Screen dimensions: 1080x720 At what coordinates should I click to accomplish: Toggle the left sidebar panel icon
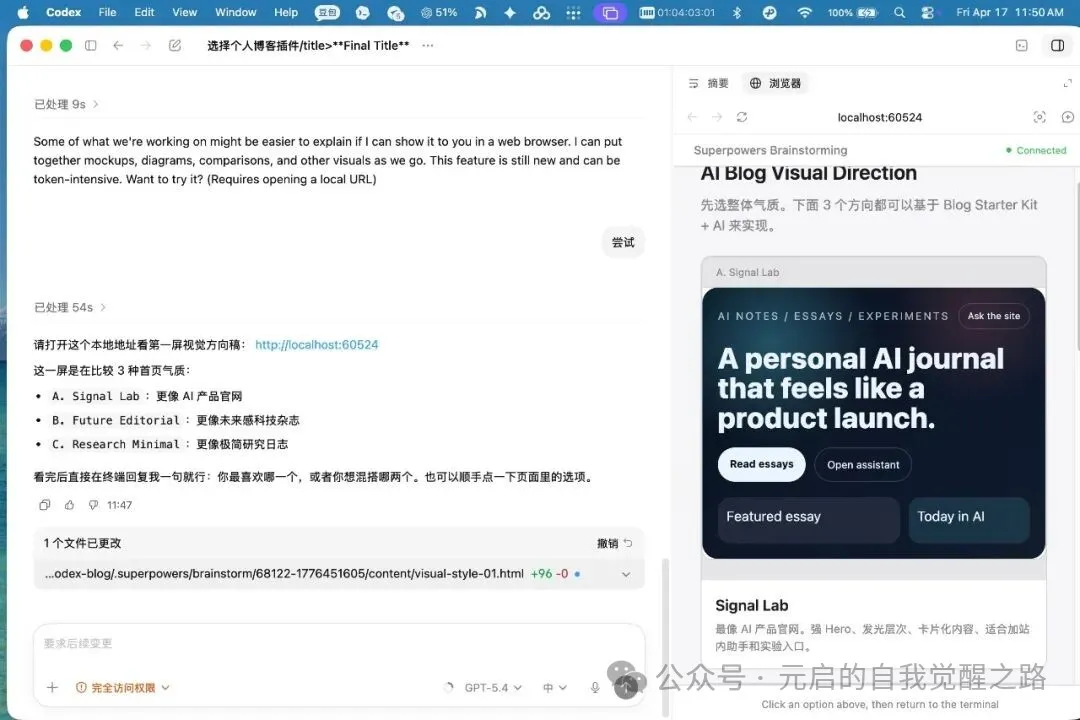tap(90, 45)
